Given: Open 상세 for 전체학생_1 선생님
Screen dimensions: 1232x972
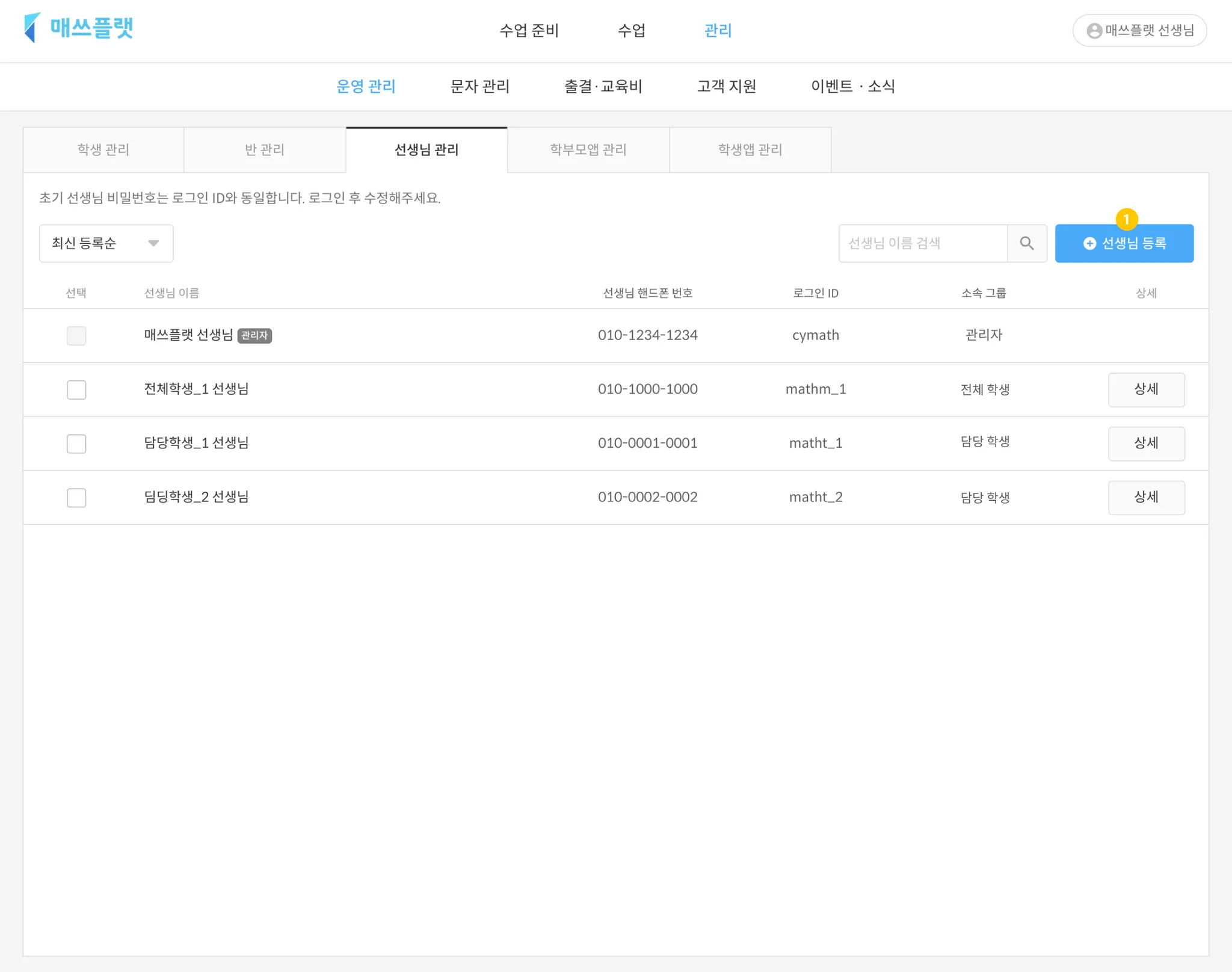Looking at the screenshot, I should point(1146,389).
